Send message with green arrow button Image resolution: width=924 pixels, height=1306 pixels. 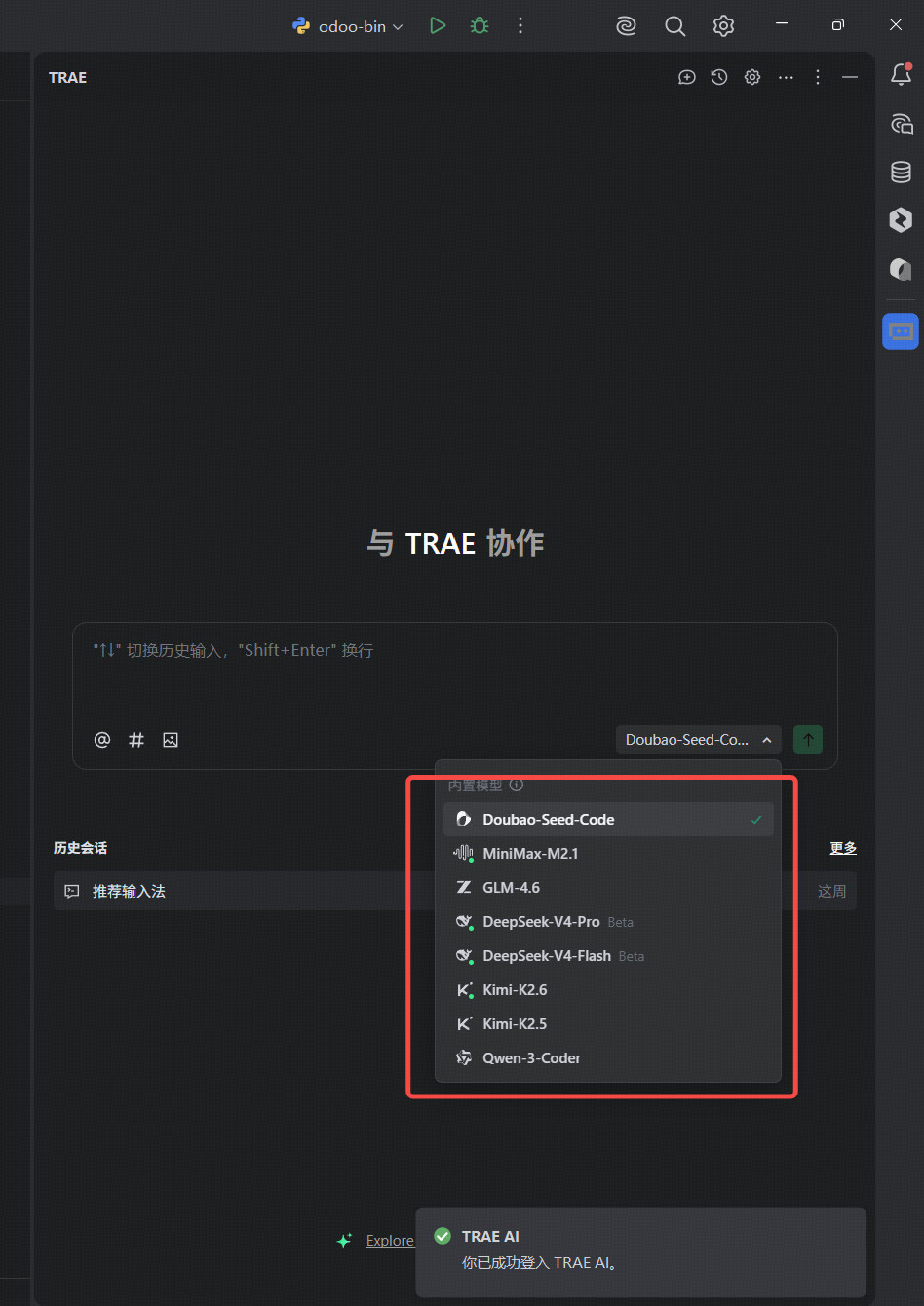(x=808, y=740)
